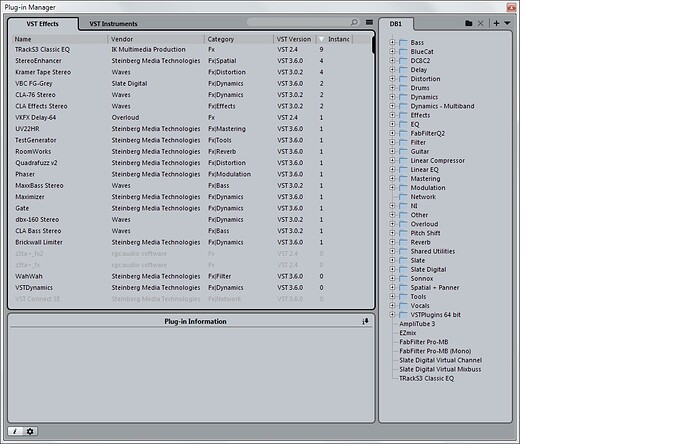Expand the Dynamics - Multiband folder
Image resolution: width=690 pixels, height=444 pixels.
(x=392, y=106)
